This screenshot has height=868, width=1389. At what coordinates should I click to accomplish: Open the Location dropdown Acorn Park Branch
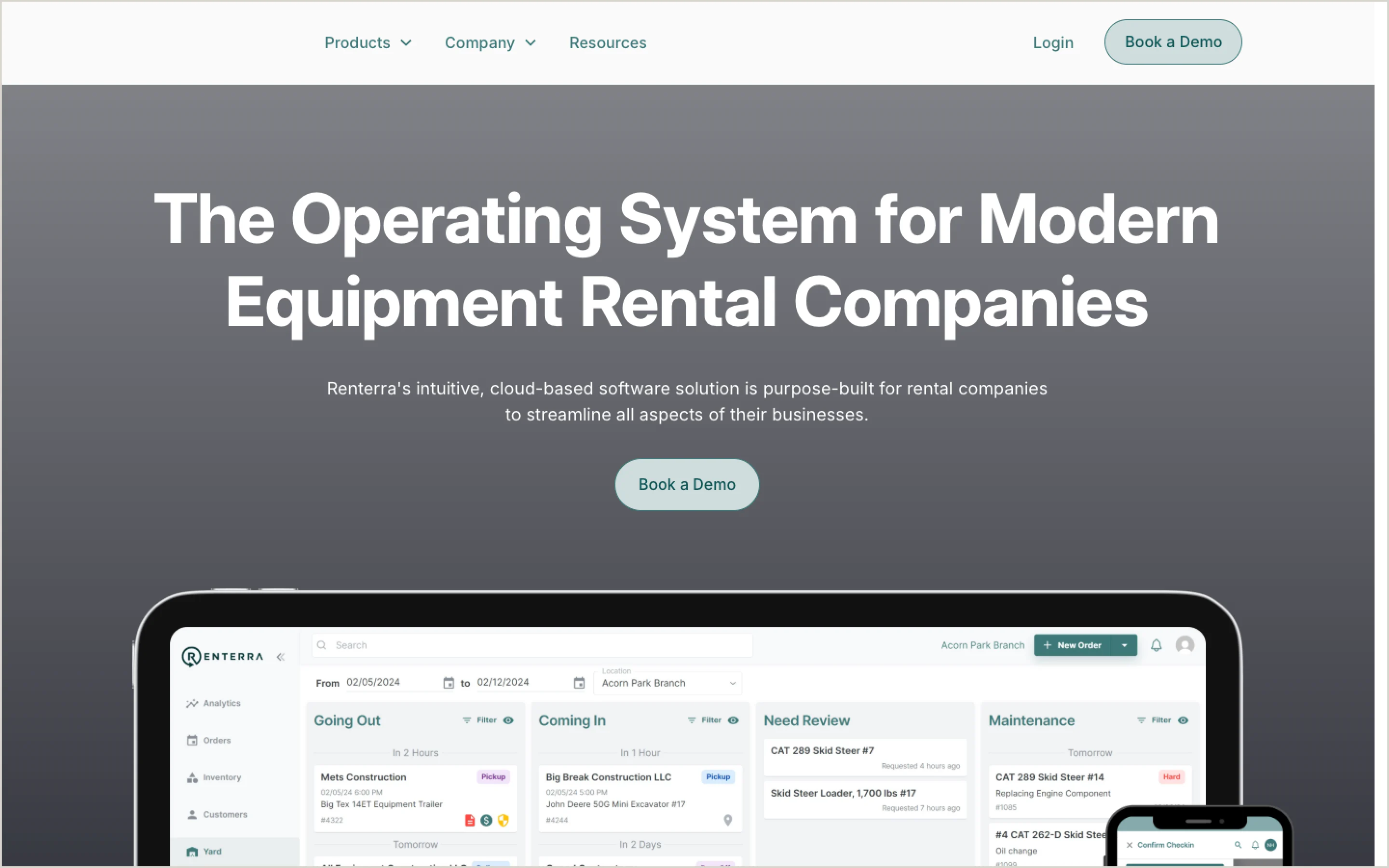[668, 682]
